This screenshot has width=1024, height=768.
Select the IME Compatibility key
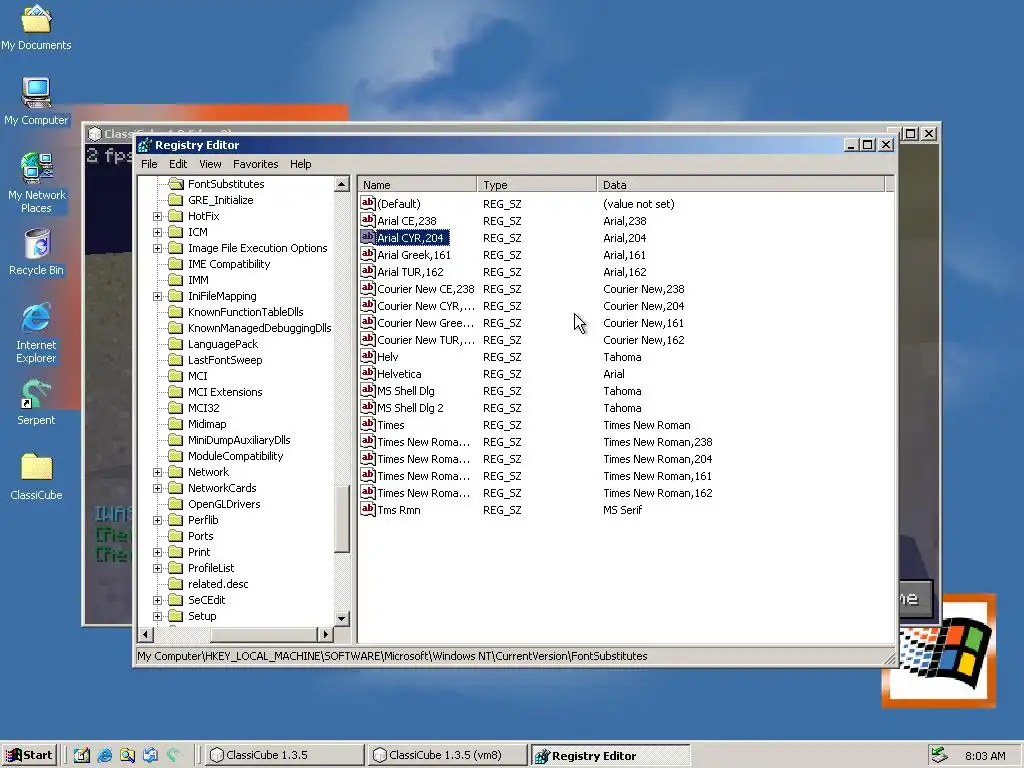click(x=229, y=264)
